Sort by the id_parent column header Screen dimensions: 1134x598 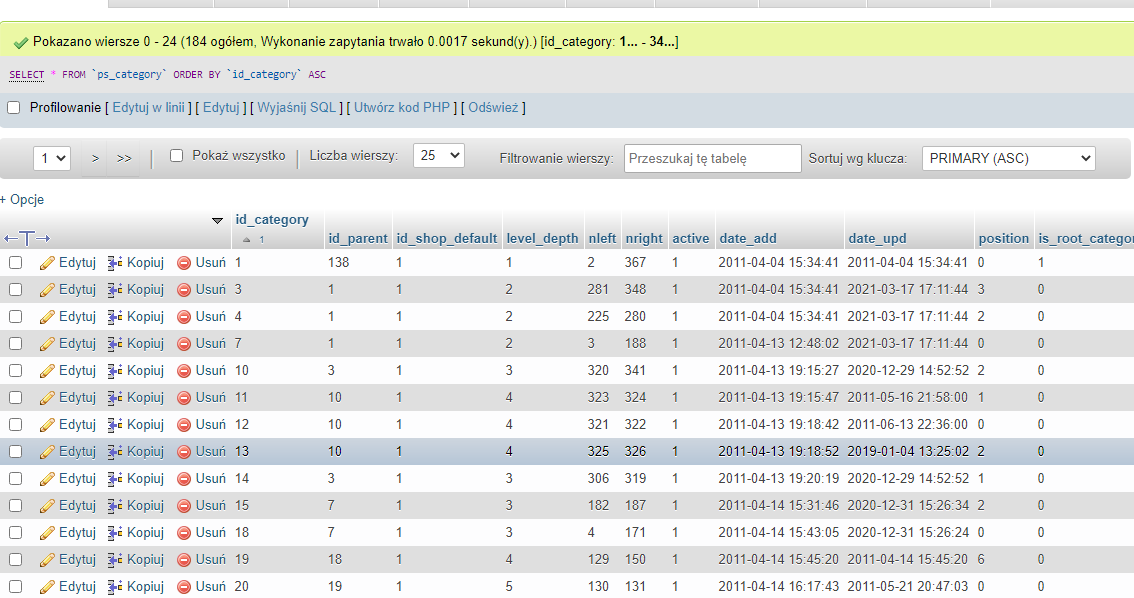click(358, 239)
